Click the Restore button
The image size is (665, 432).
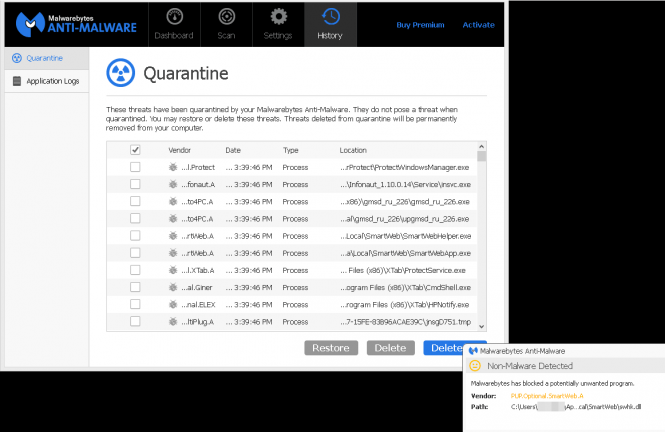[331, 348]
